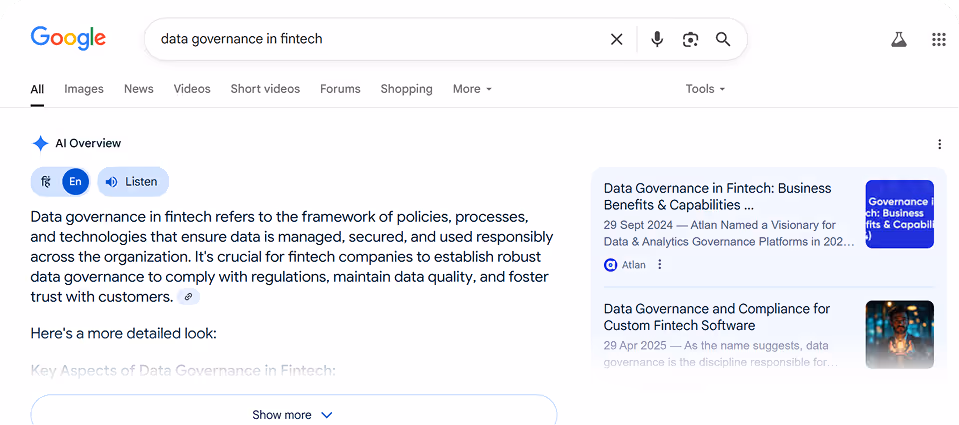Switch AI Overview language to Hindi
The height and width of the screenshot is (425, 959).
tap(46, 182)
